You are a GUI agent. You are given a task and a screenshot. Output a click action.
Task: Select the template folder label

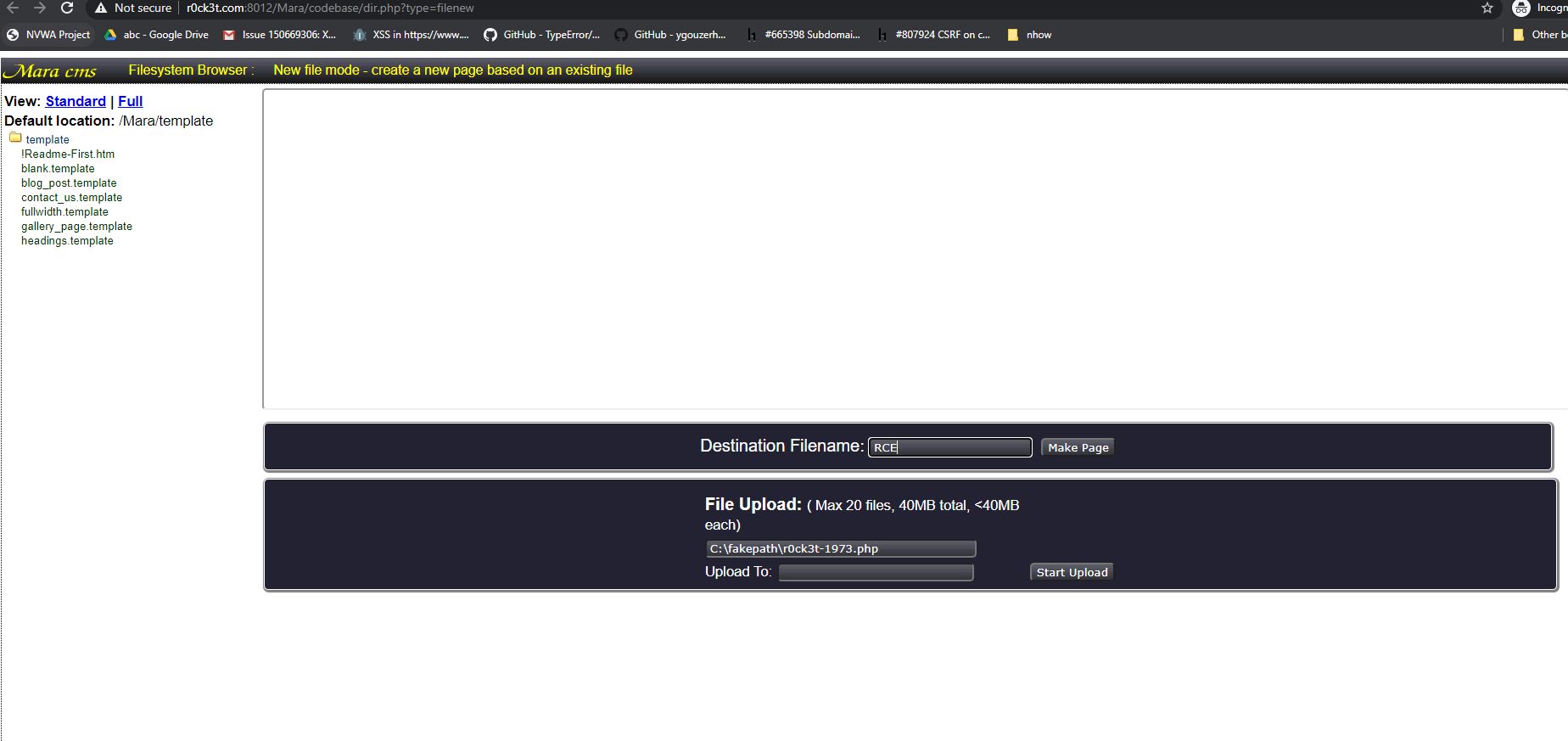tap(48, 139)
